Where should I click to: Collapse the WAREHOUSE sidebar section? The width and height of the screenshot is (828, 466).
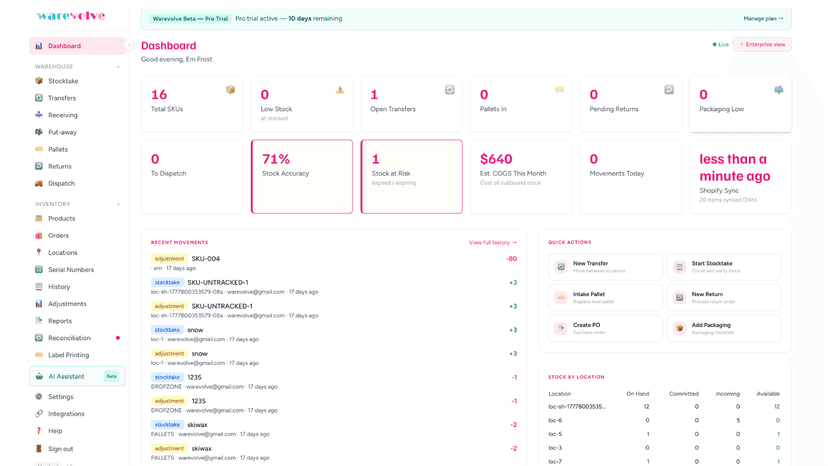[x=118, y=67]
